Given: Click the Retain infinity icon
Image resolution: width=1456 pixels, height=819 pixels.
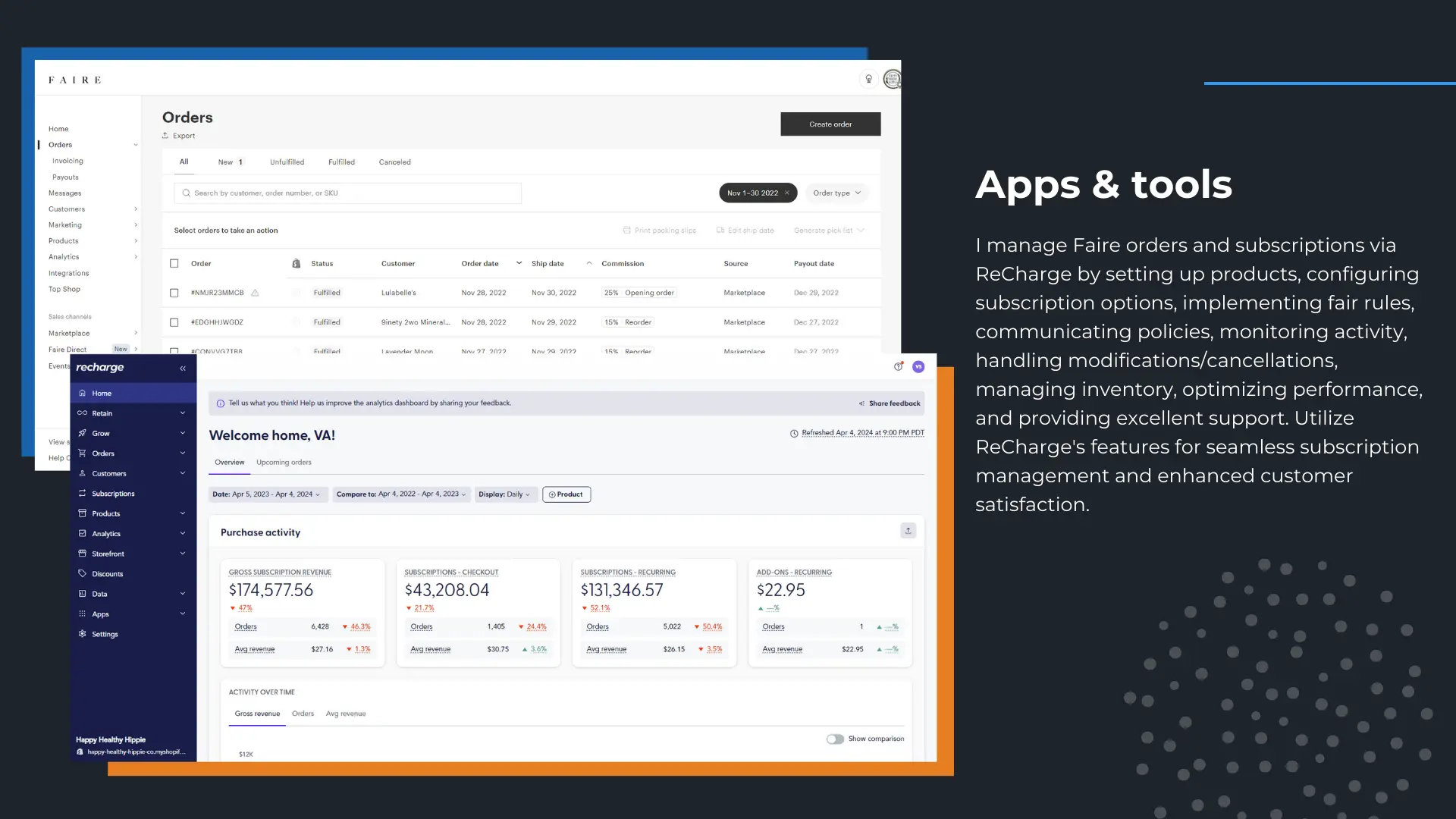Looking at the screenshot, I should pos(82,413).
